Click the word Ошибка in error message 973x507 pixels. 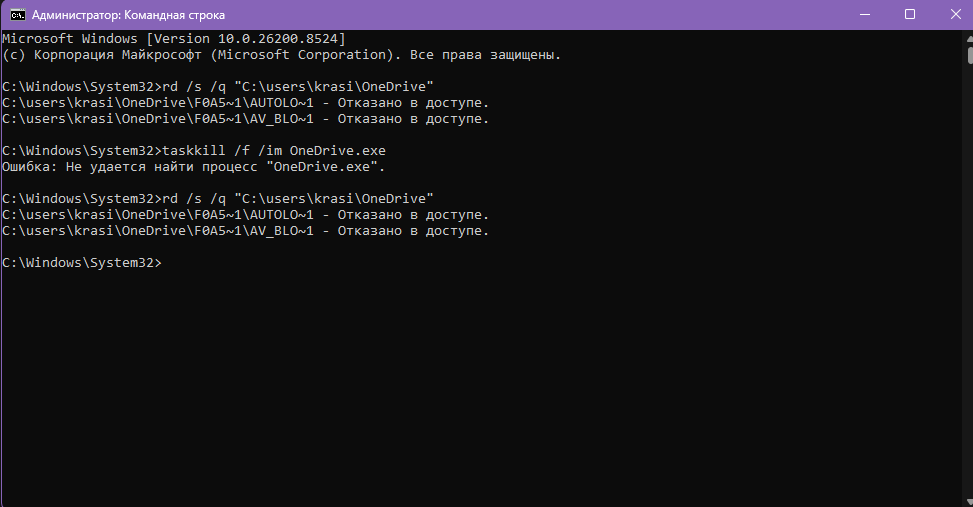click(x=29, y=167)
